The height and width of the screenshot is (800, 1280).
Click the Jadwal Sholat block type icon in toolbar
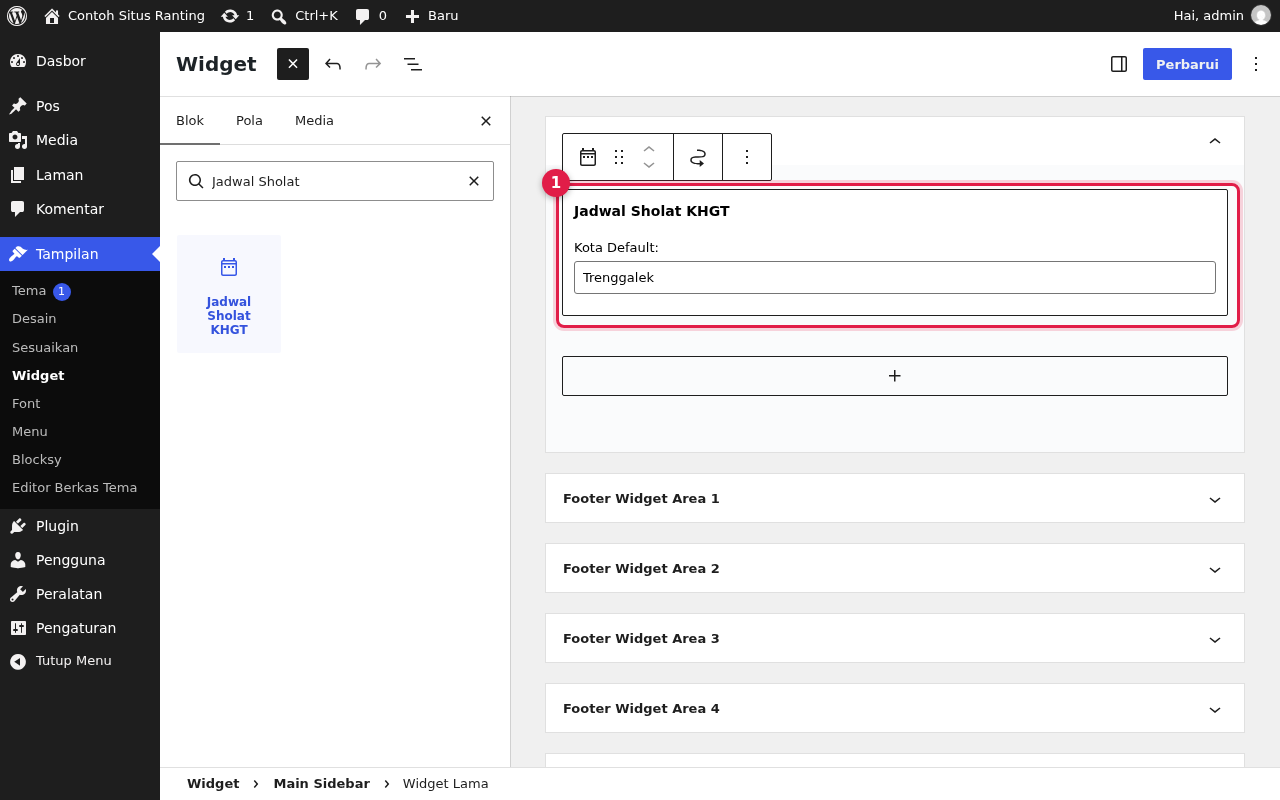pyautogui.click(x=588, y=157)
